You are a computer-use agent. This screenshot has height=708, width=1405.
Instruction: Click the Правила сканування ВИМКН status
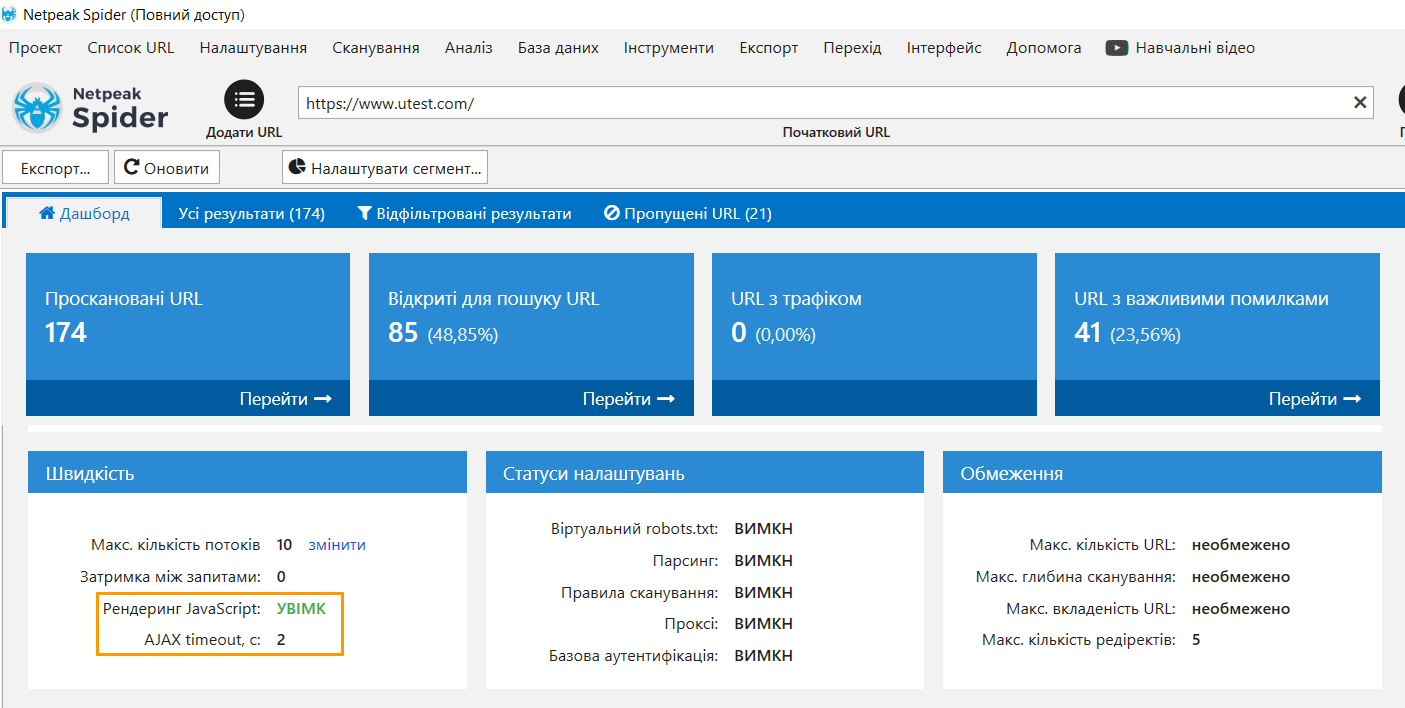[763, 593]
